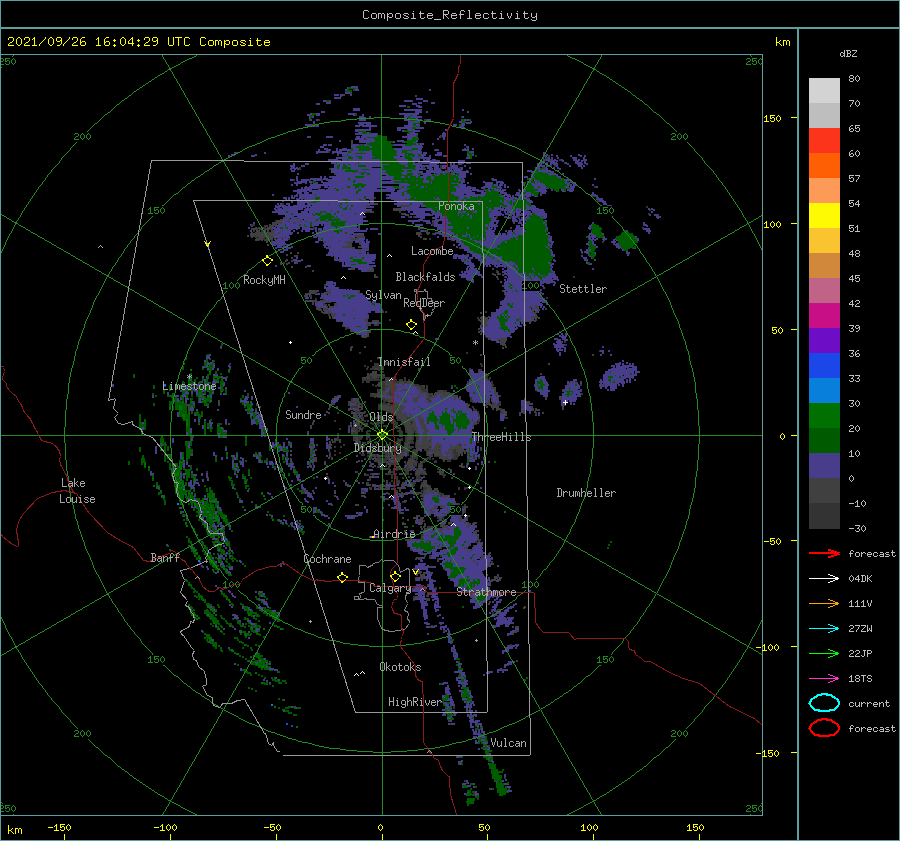Viewport: 900px width, 841px height.
Task: Click the yellow diamond marker above Calgary
Action: (x=395, y=576)
